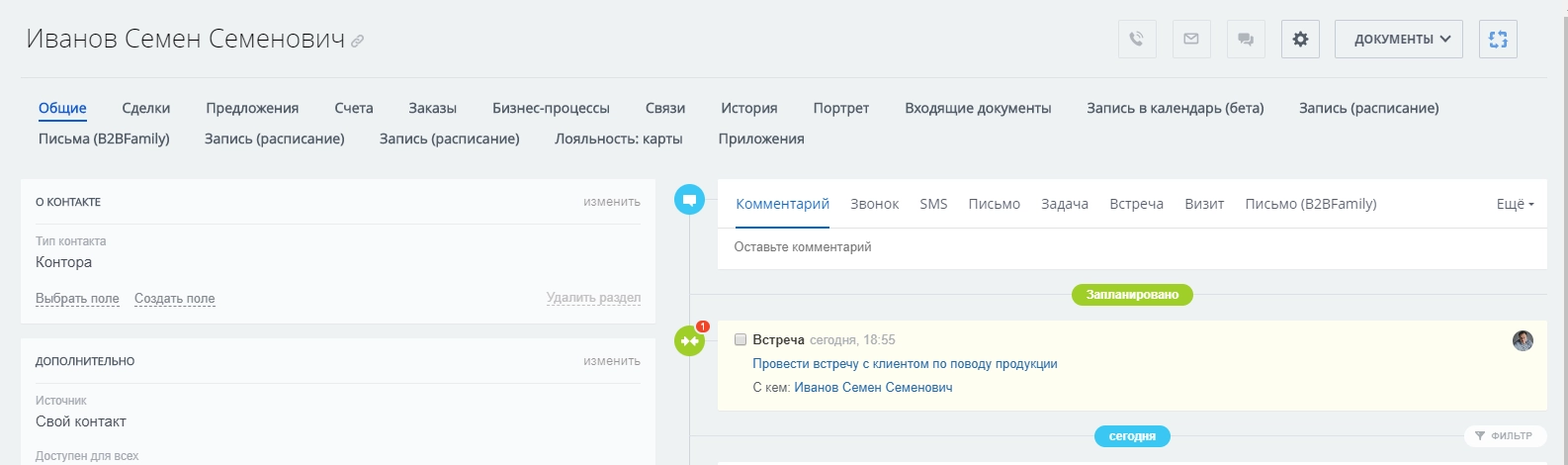Open the gear settings button
Viewport: 1568px width, 465px height.
click(1300, 40)
